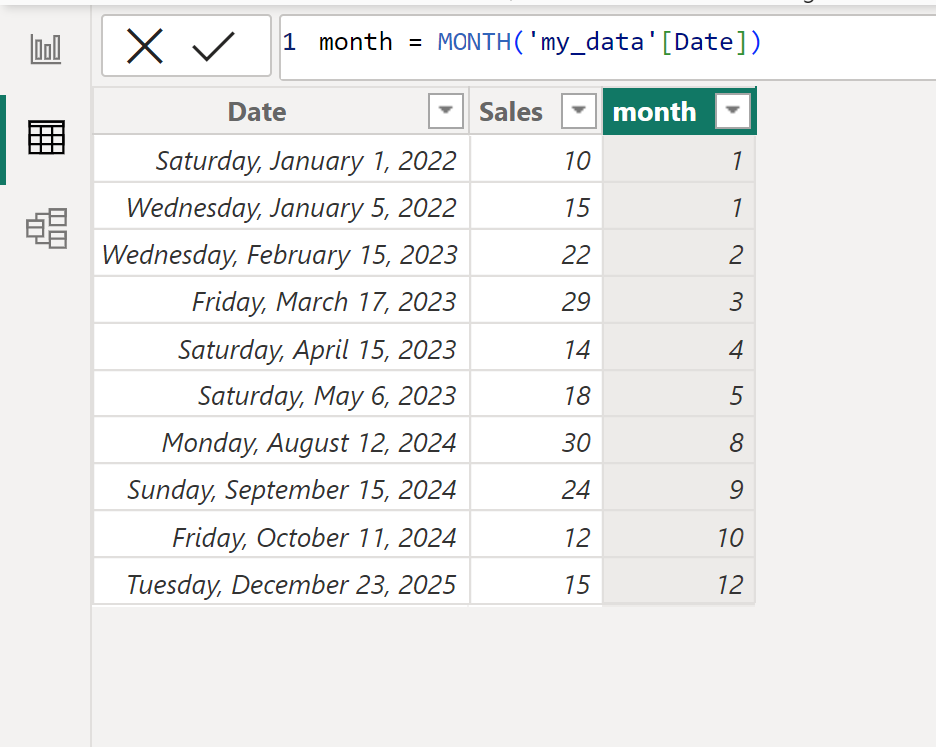
Task: Cancel the formula with X icon
Action: coord(145,46)
